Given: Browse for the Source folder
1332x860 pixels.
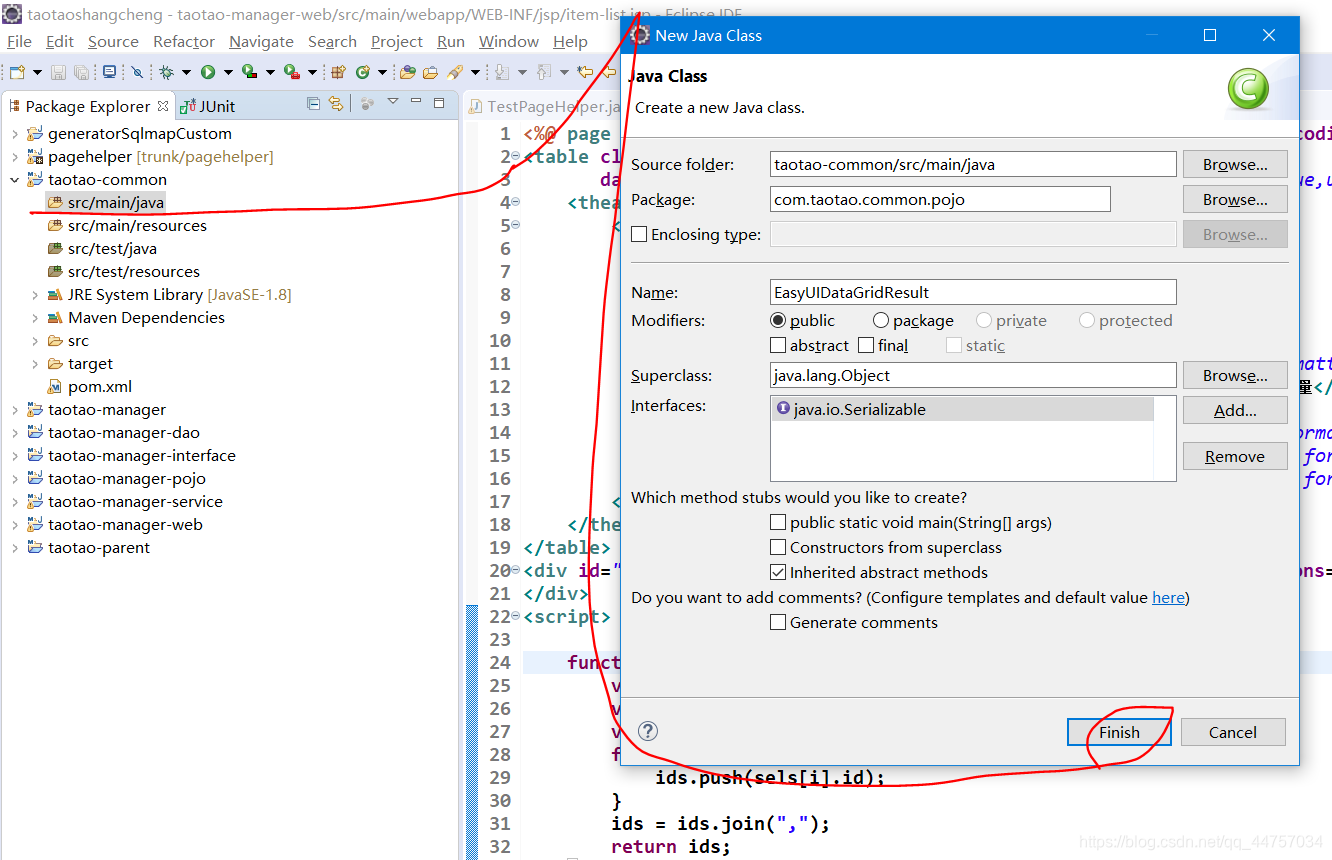Looking at the screenshot, I should pos(1235,164).
